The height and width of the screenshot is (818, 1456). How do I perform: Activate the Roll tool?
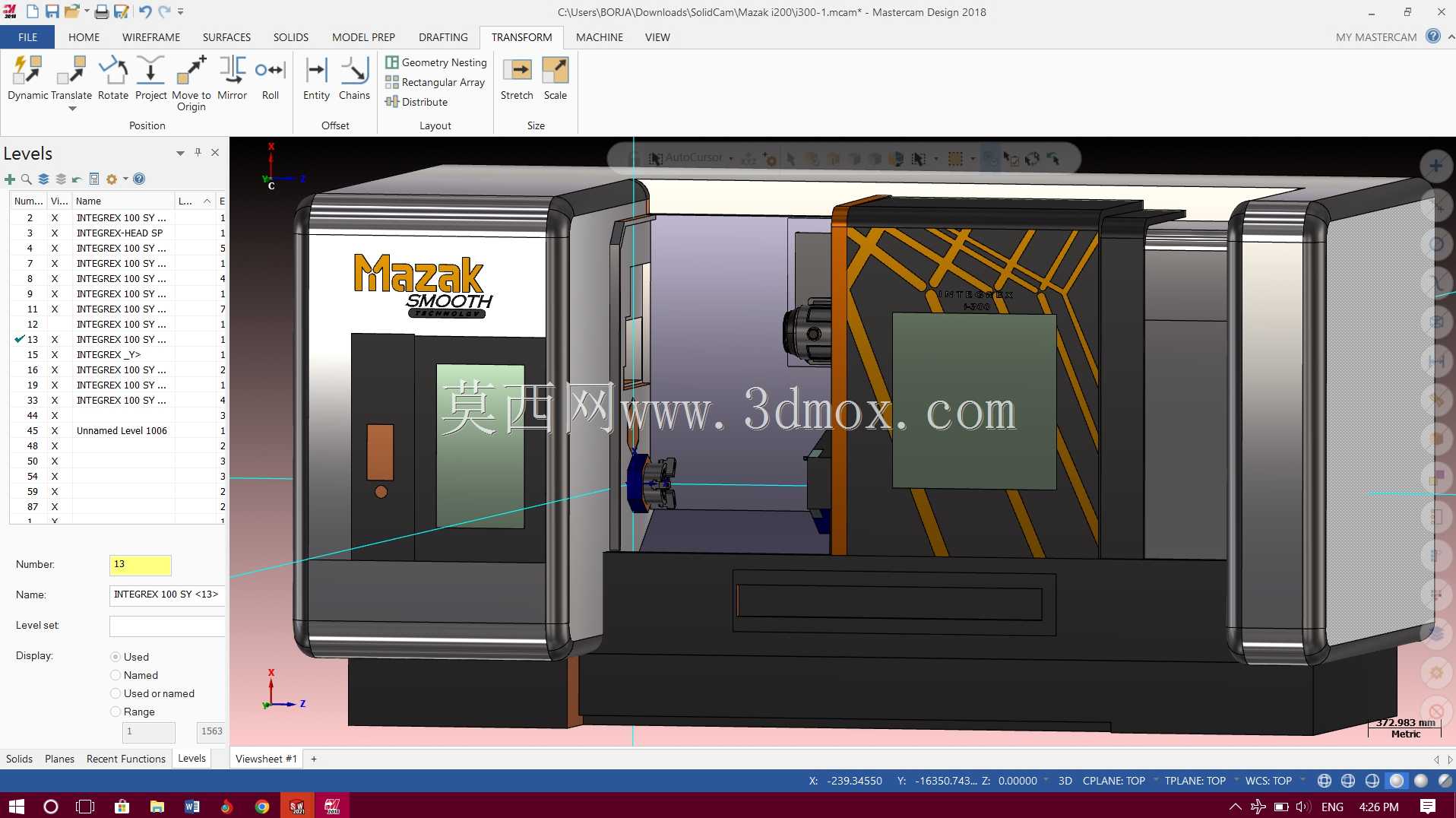pyautogui.click(x=271, y=78)
